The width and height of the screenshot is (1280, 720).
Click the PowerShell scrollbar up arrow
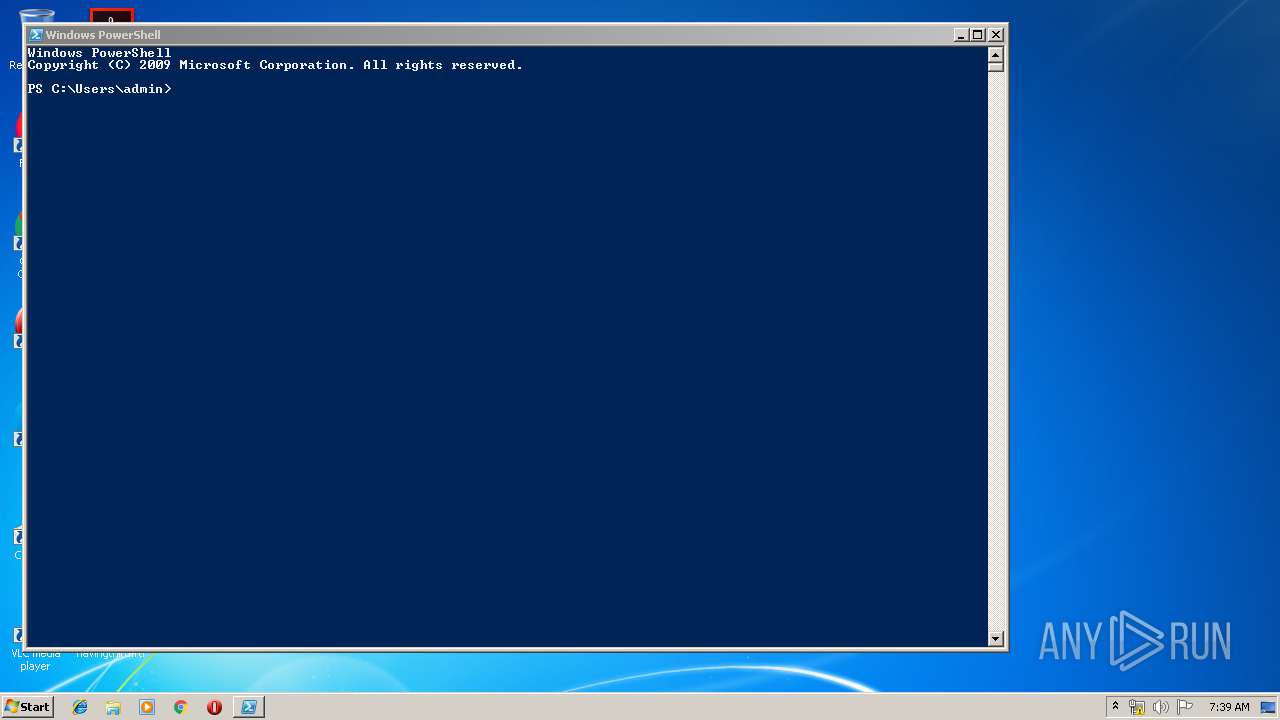[x=995, y=54]
